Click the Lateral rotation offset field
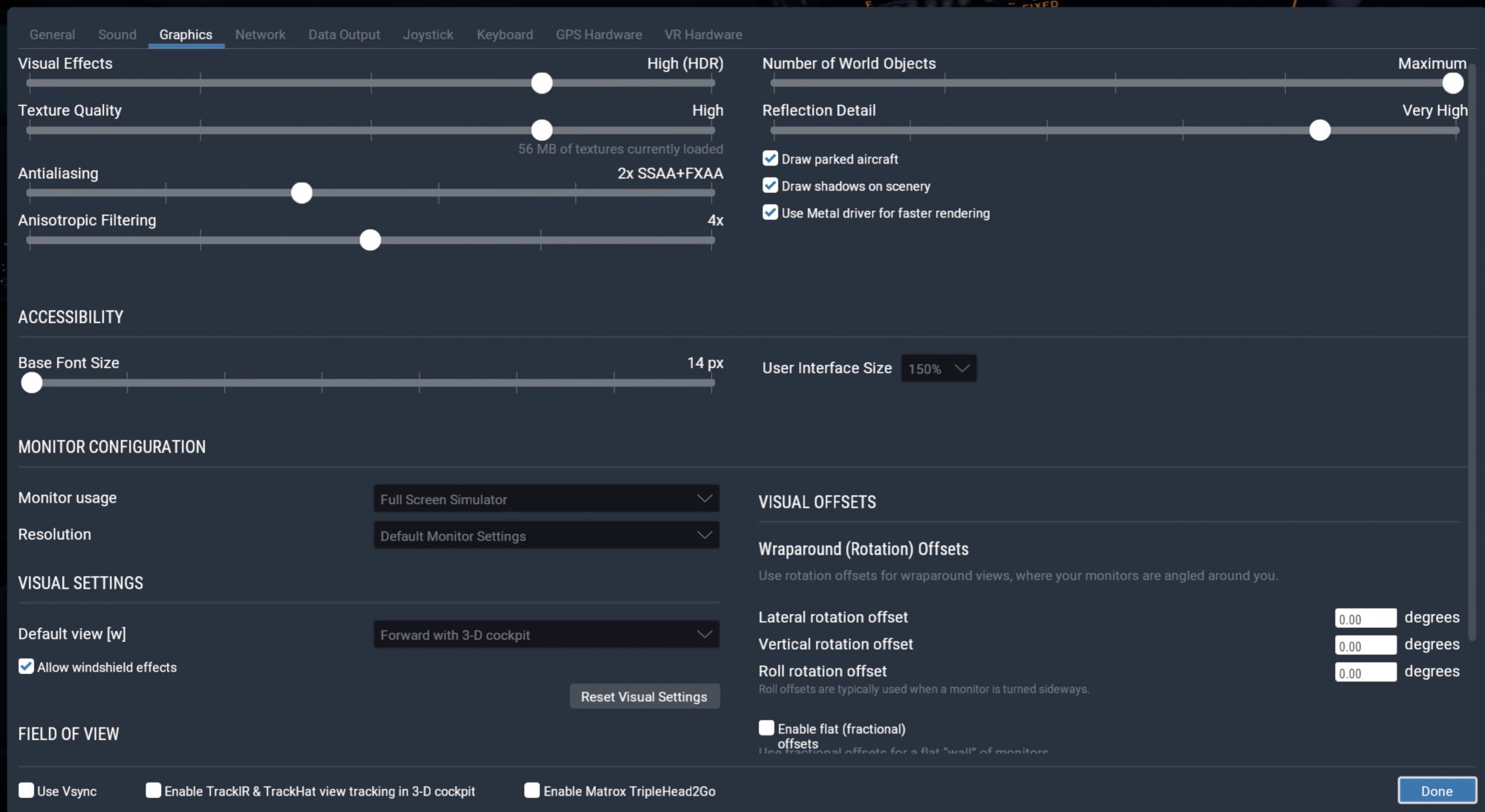The height and width of the screenshot is (812, 1485). coord(1365,618)
